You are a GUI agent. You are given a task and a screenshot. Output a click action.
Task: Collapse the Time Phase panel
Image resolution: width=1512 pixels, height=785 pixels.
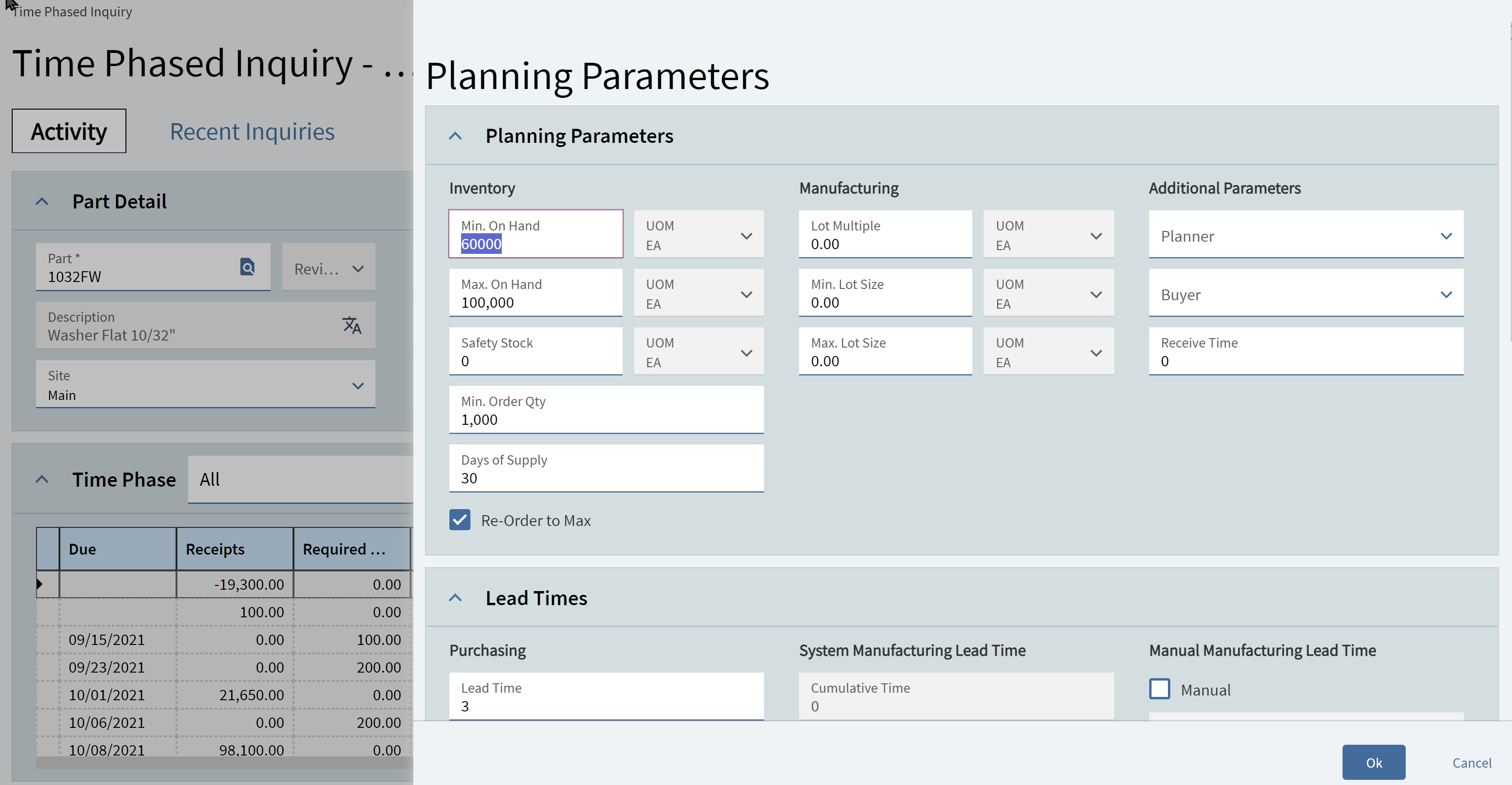[x=42, y=480]
